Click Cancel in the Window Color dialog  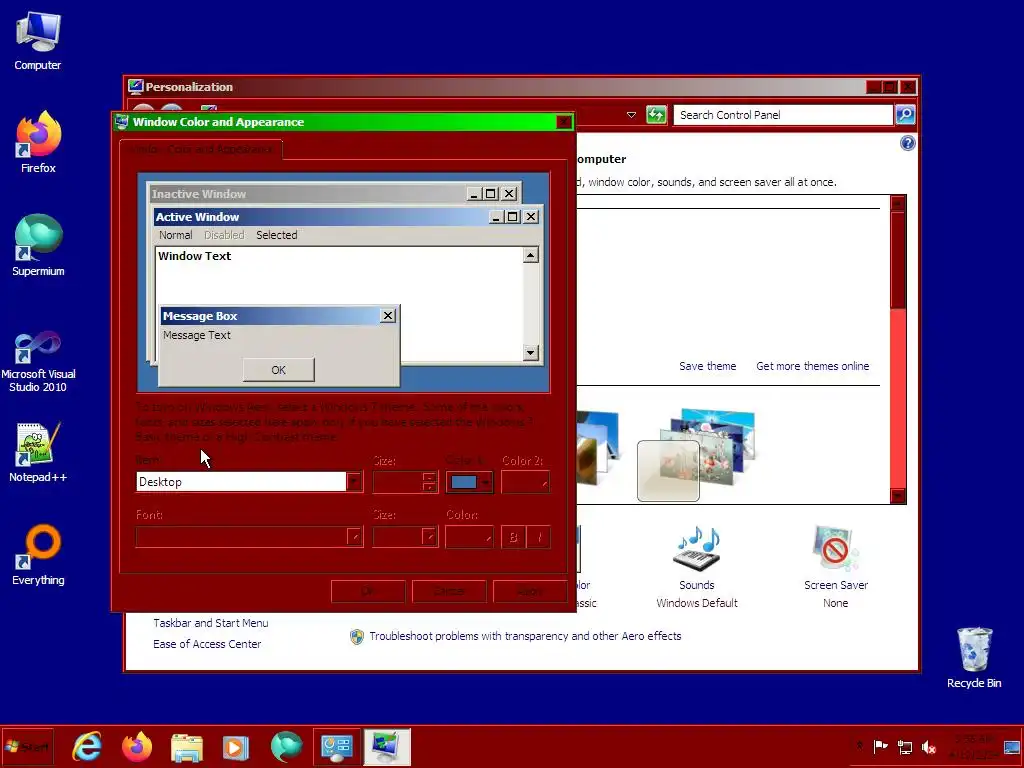449,591
